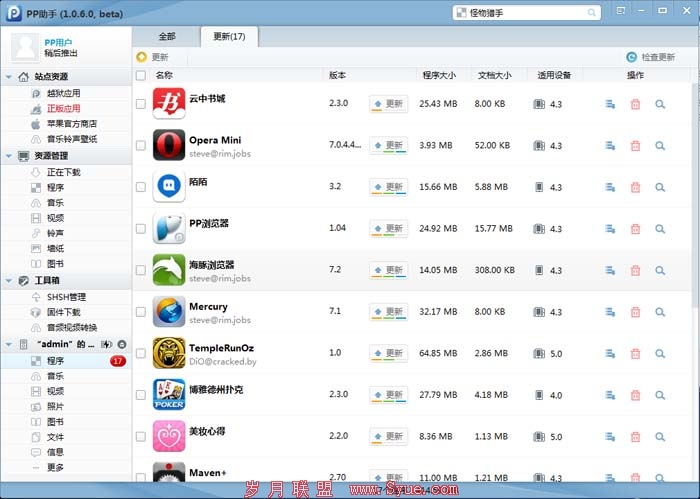Open 铃声 under 资源管理

tap(55, 233)
